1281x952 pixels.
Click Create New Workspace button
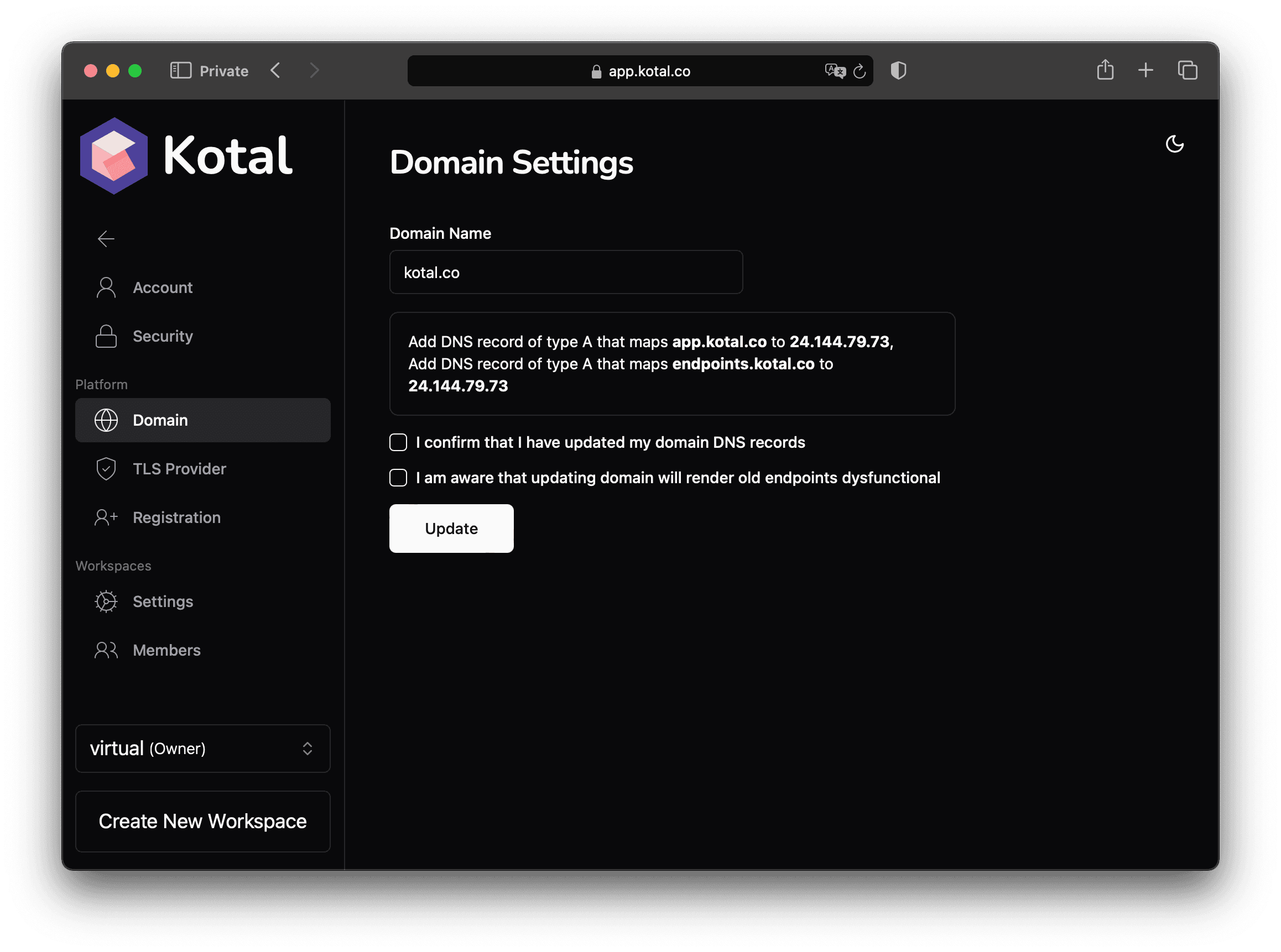[203, 821]
